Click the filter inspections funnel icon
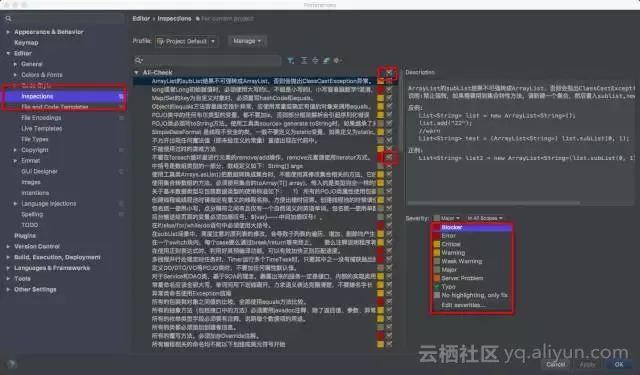Screen dimensions: 640x375 coord(291,60)
